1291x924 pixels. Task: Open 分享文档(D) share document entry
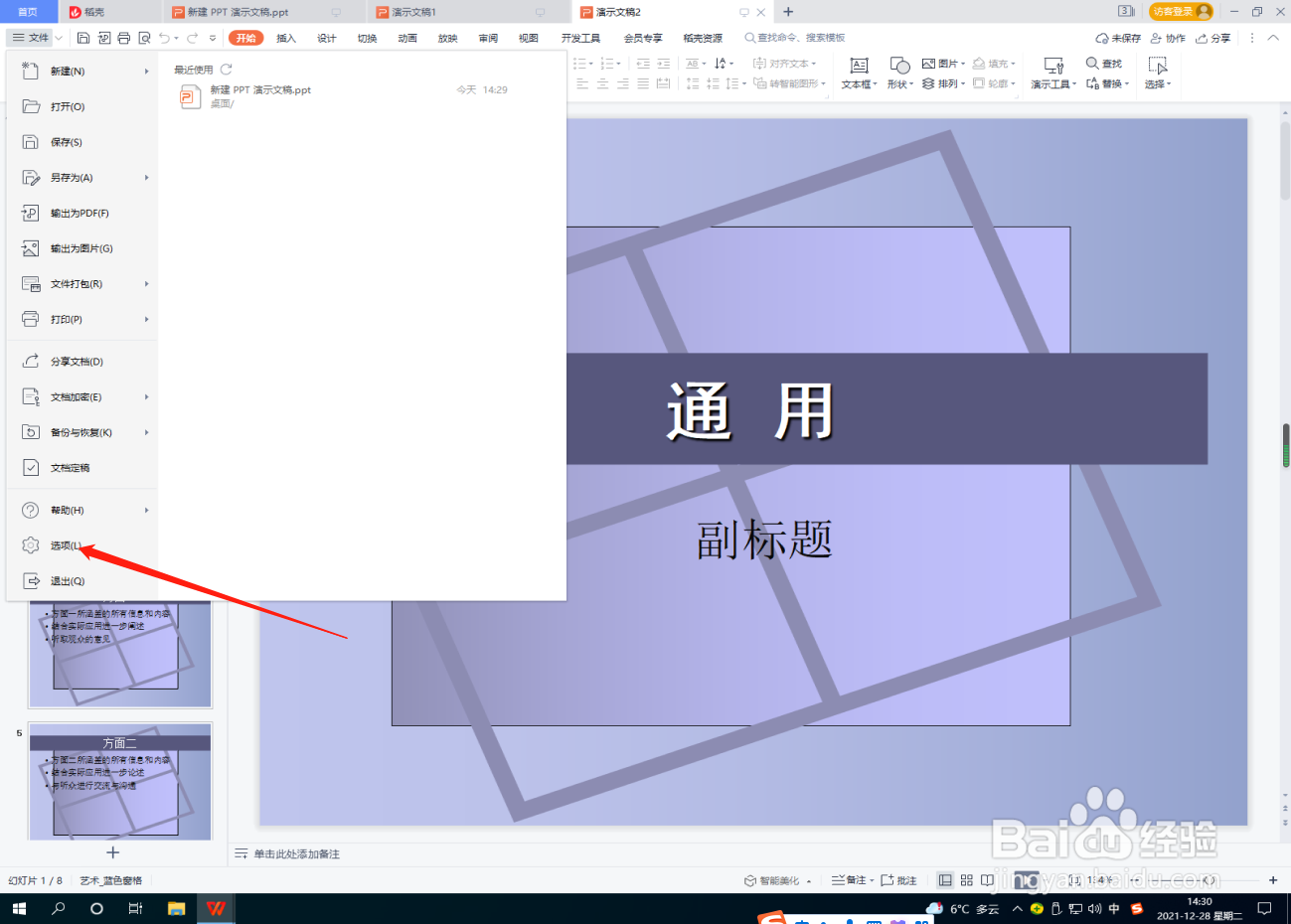(x=82, y=362)
